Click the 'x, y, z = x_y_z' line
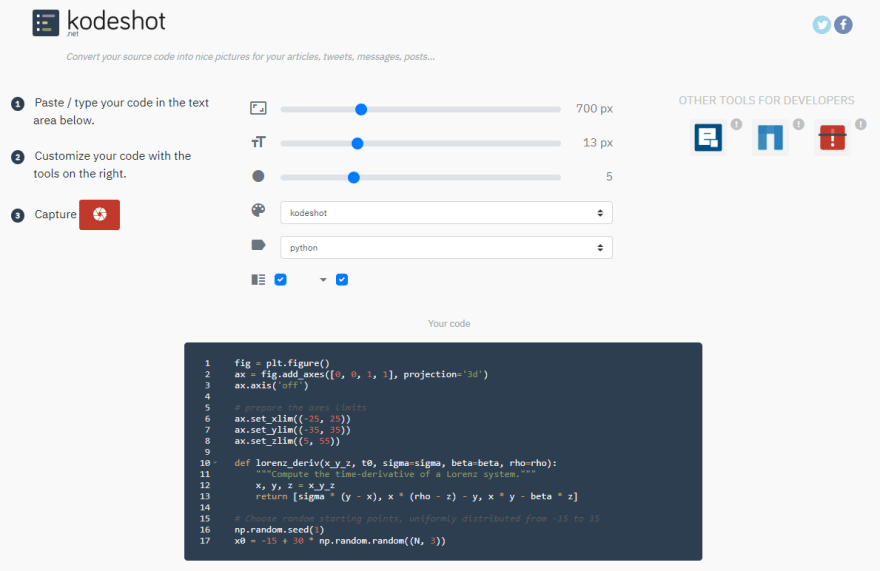The image size is (880, 571). [x=295, y=485]
